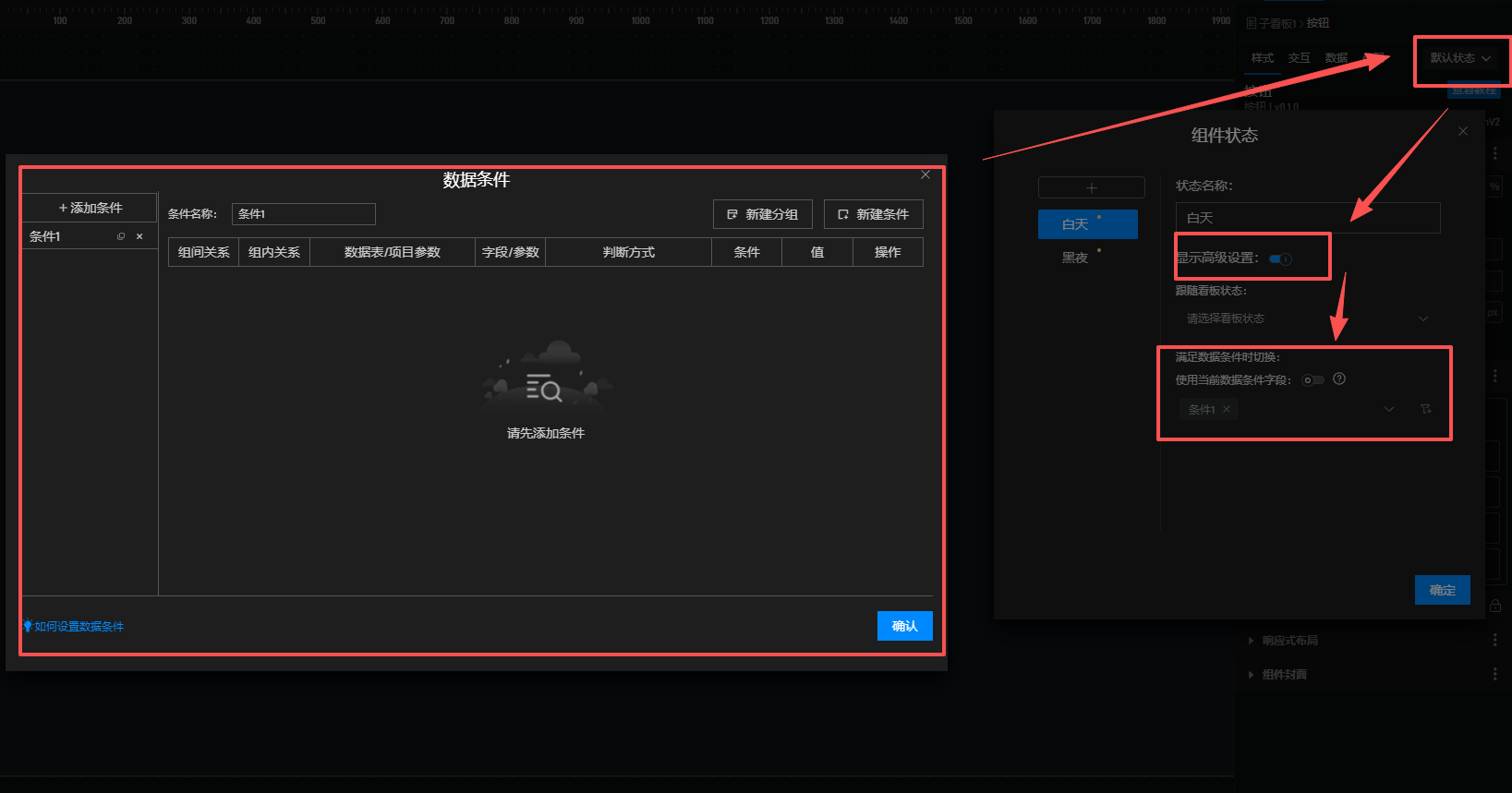Open the 默认状态 dropdown
Screen dimensions: 1512x793
1460,58
